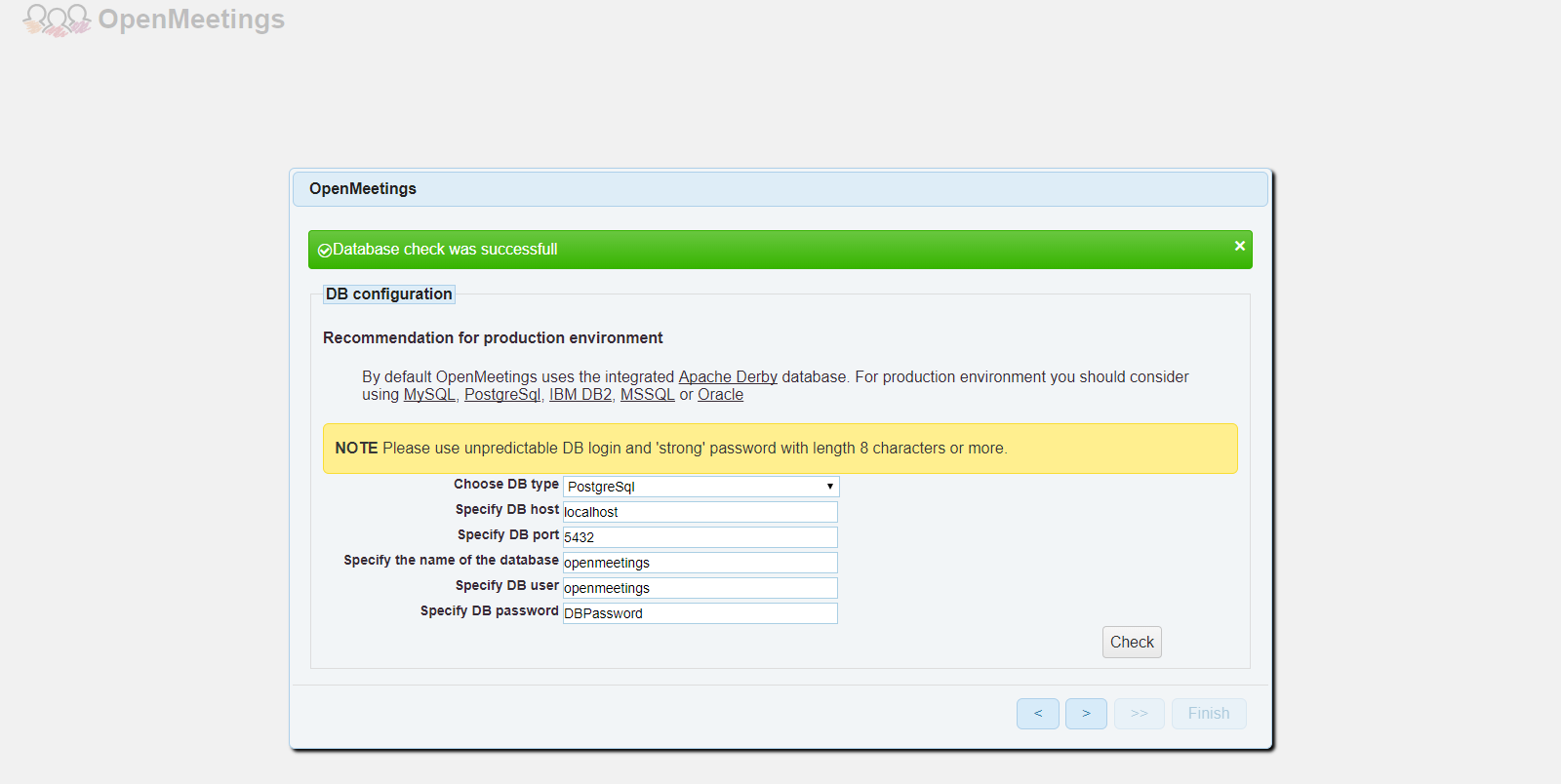Click the OpenMeetings logo icon
The width and height of the screenshot is (1561, 784).
pyautogui.click(x=57, y=20)
